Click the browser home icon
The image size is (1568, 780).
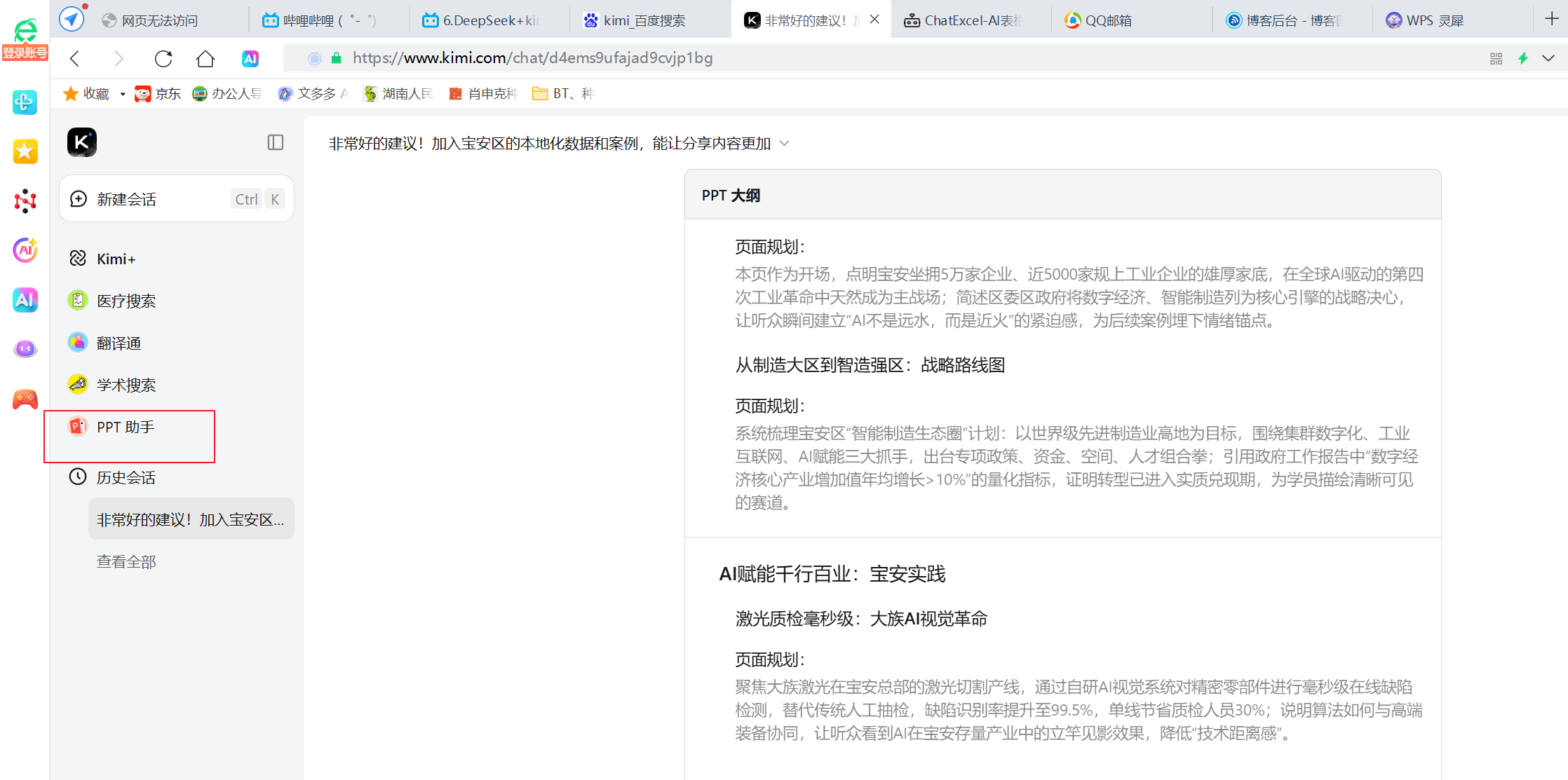tap(205, 58)
